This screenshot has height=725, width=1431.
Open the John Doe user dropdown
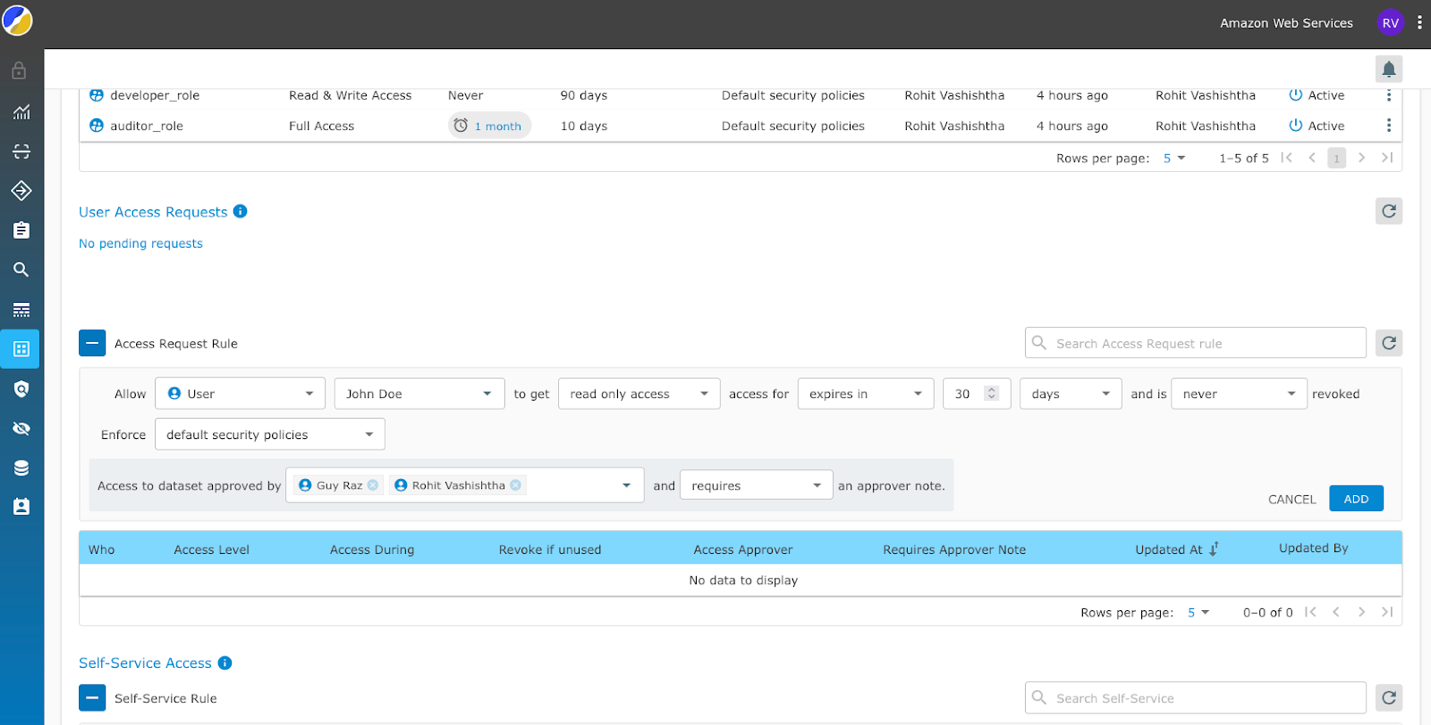pyautogui.click(x=419, y=394)
